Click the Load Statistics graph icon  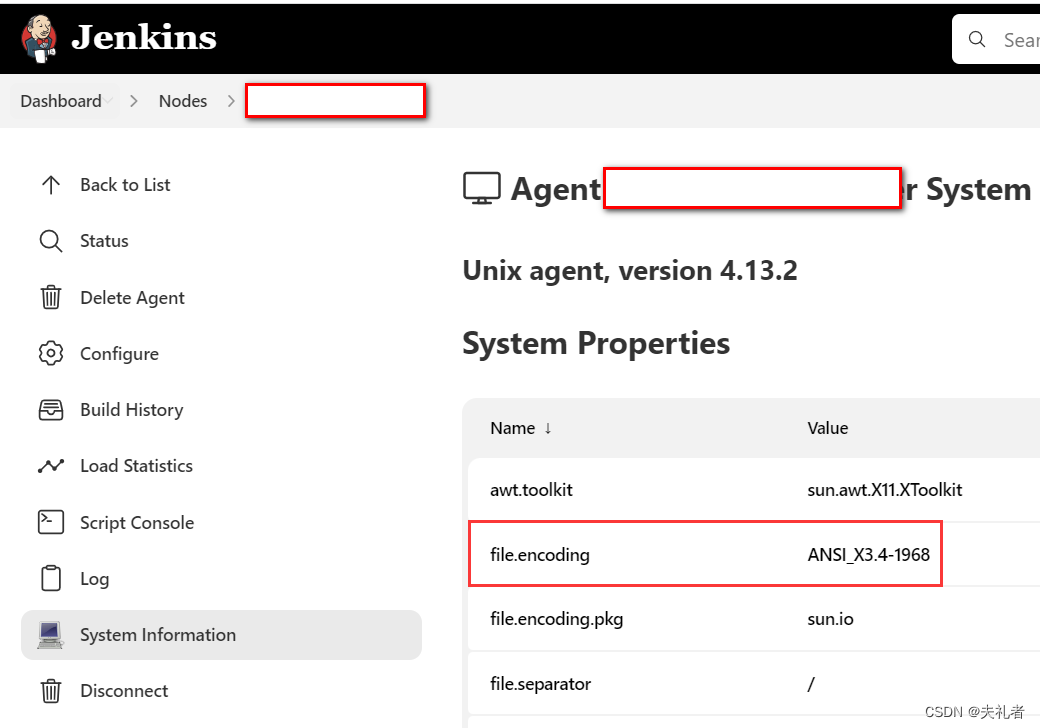pyautogui.click(x=51, y=466)
